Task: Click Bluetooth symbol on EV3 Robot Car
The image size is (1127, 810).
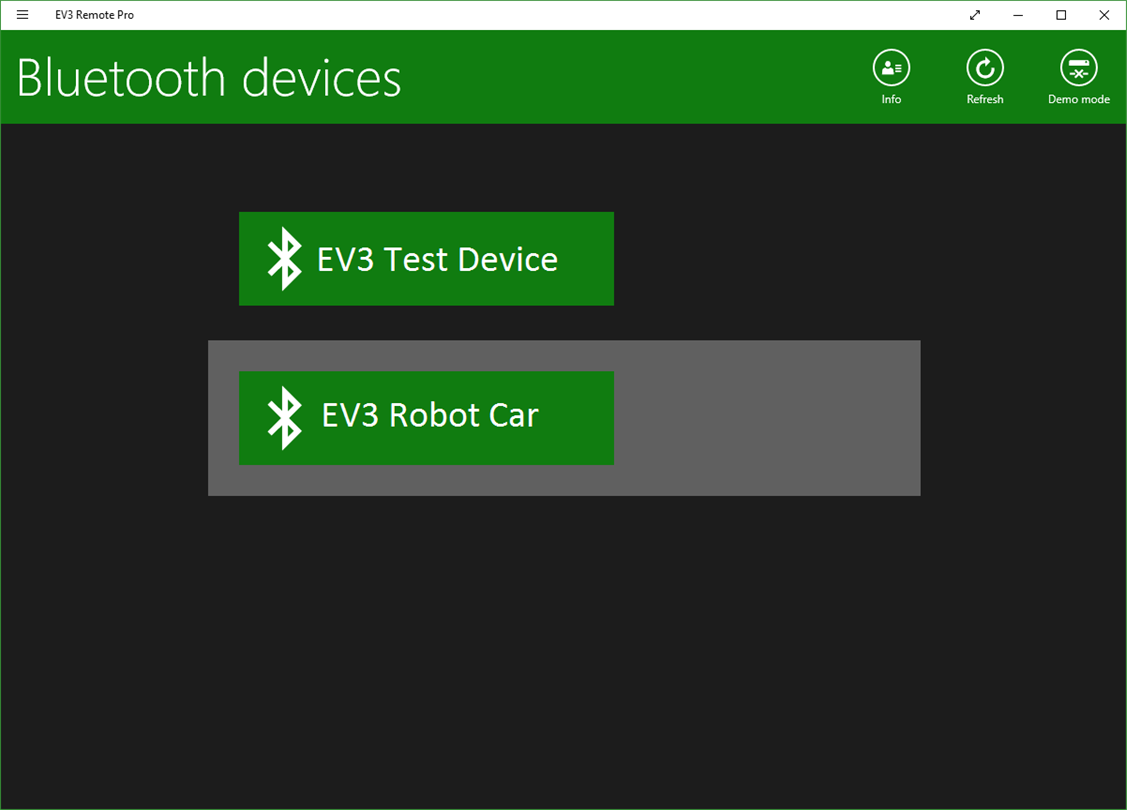Action: click(x=284, y=418)
